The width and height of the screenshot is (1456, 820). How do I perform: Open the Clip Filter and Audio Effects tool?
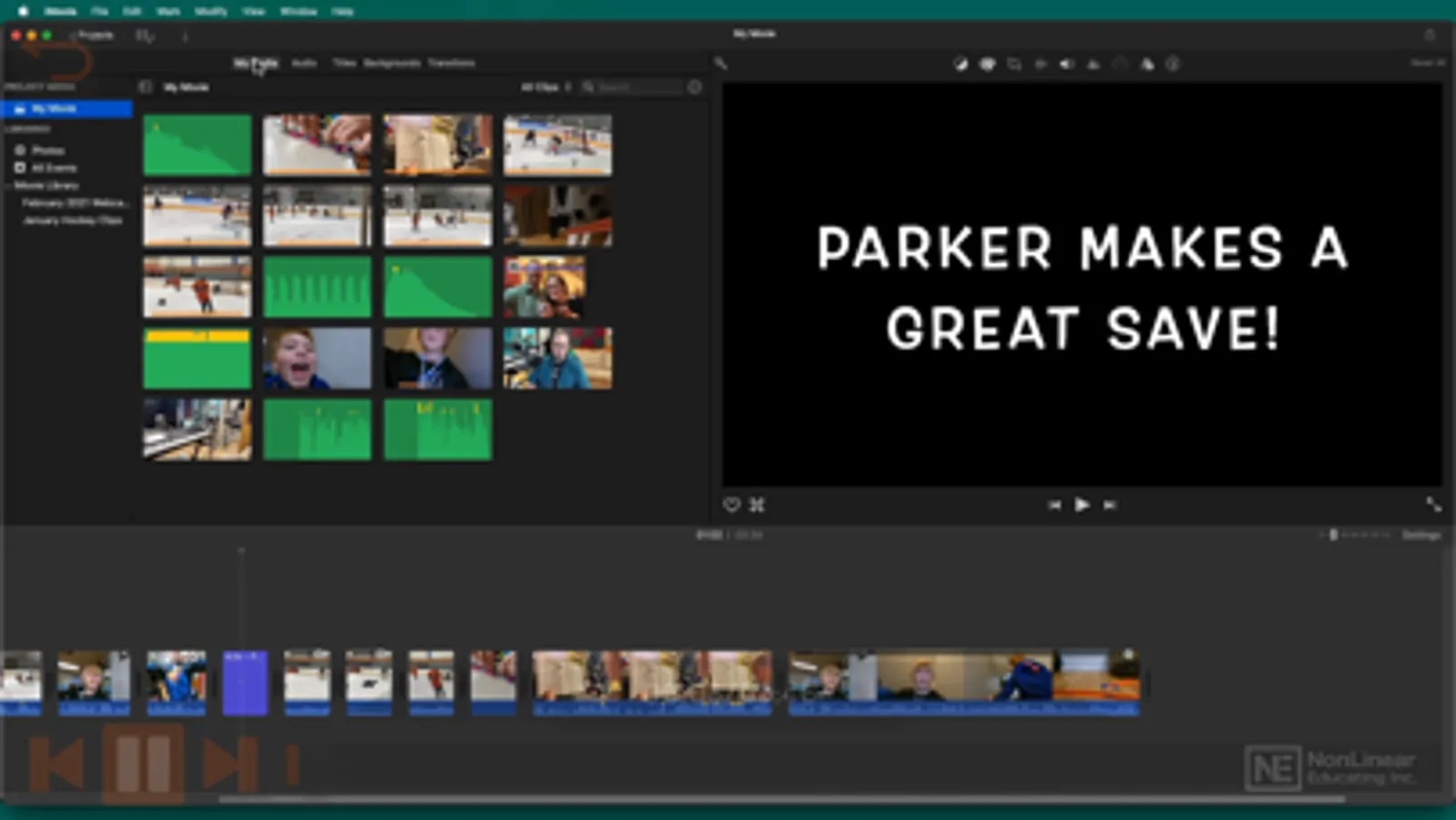pyautogui.click(x=1146, y=64)
